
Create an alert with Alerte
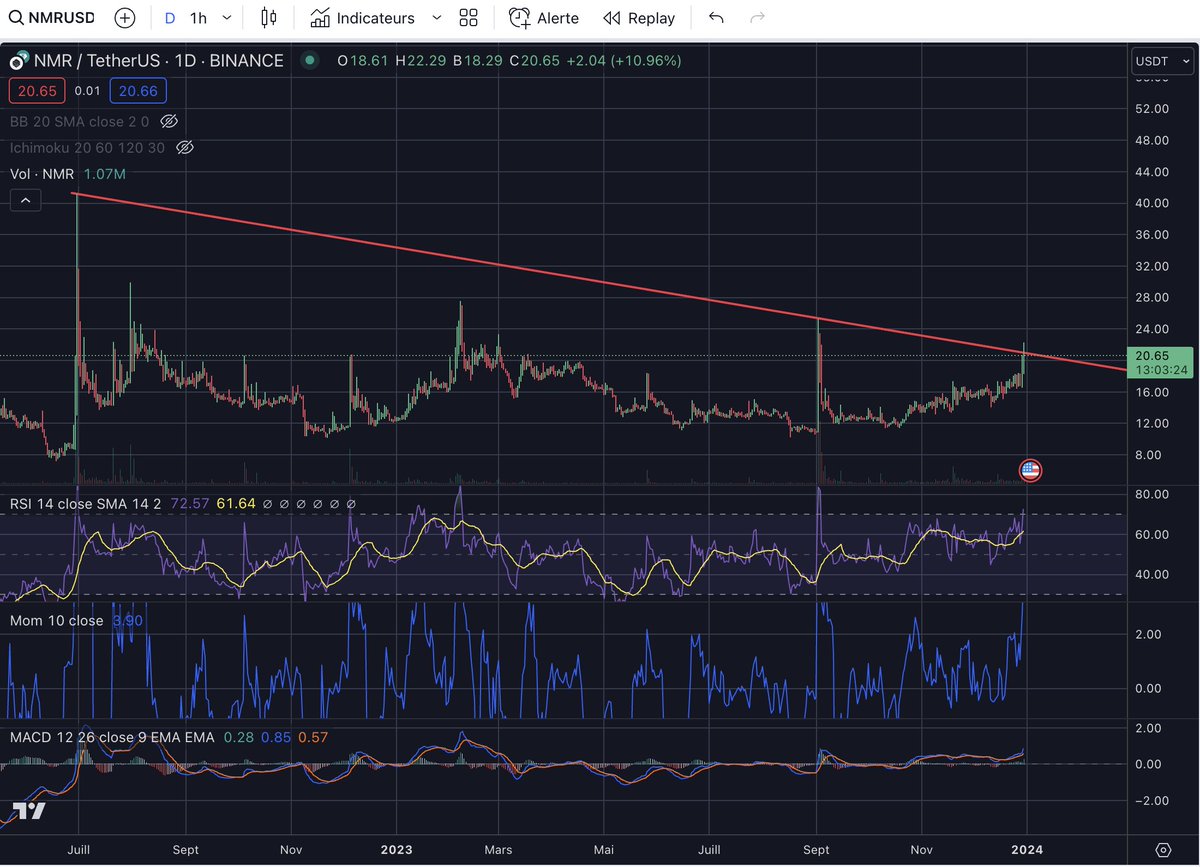(543, 18)
